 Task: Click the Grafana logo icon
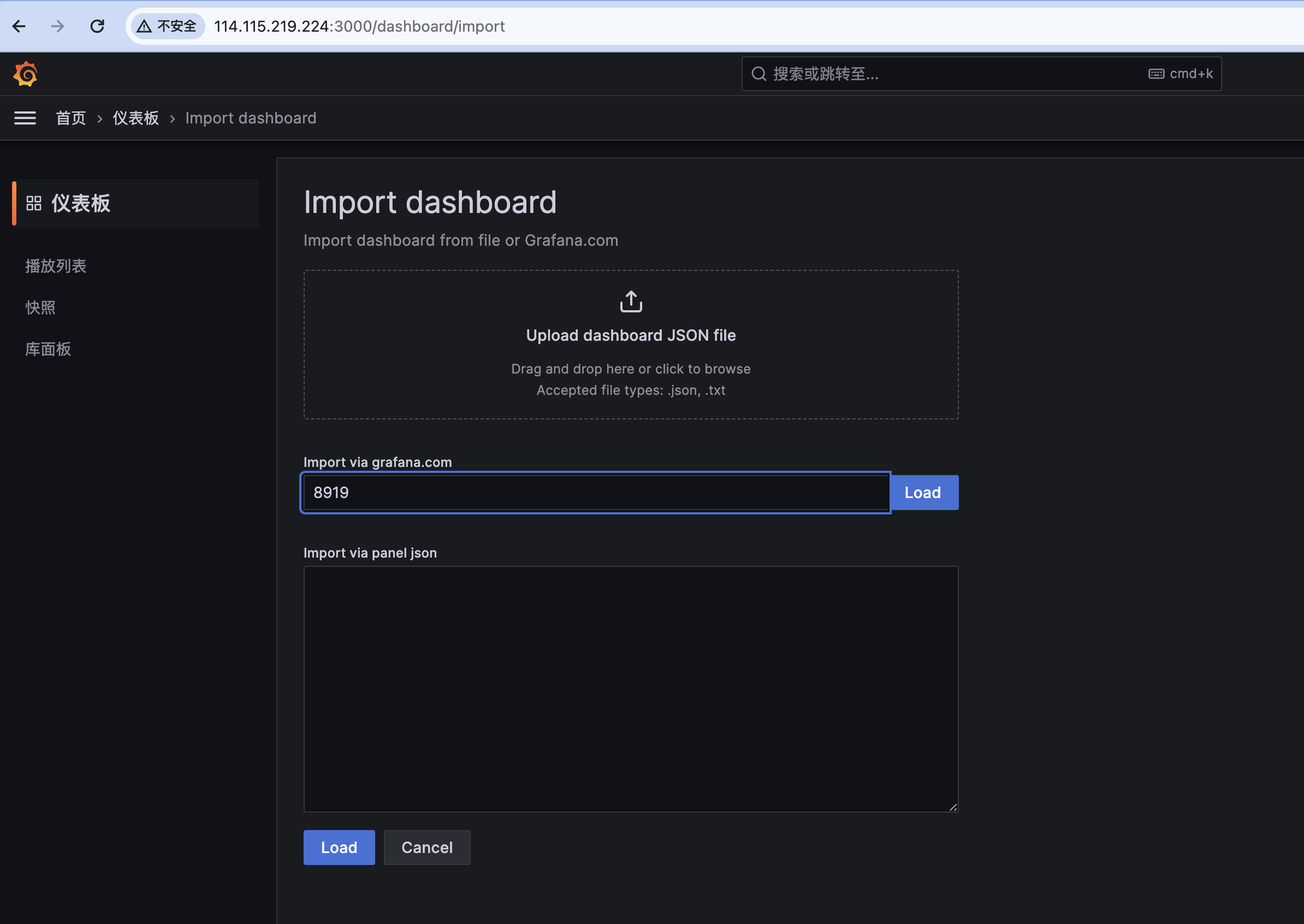(x=26, y=74)
